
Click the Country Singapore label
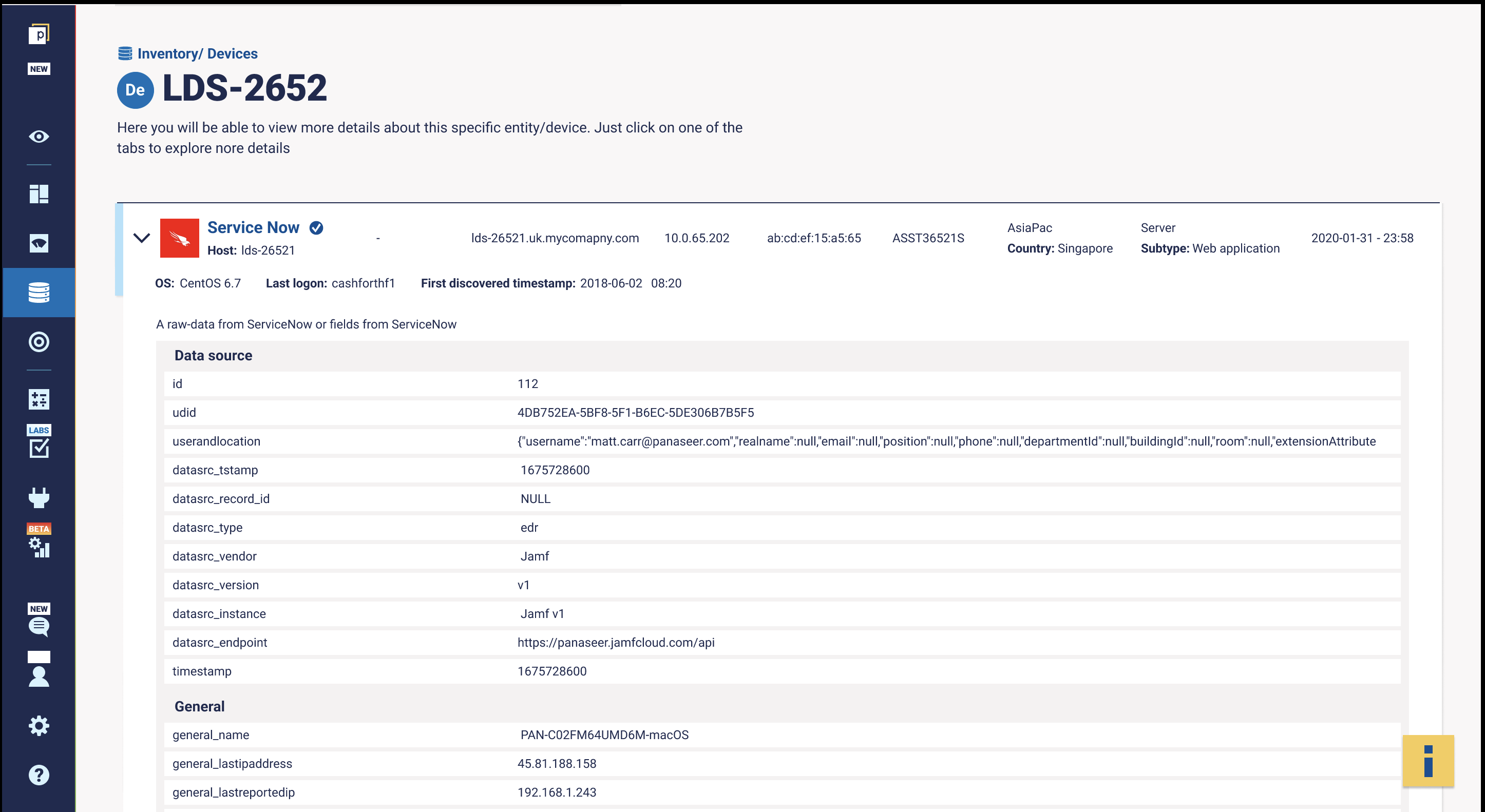tap(1059, 248)
